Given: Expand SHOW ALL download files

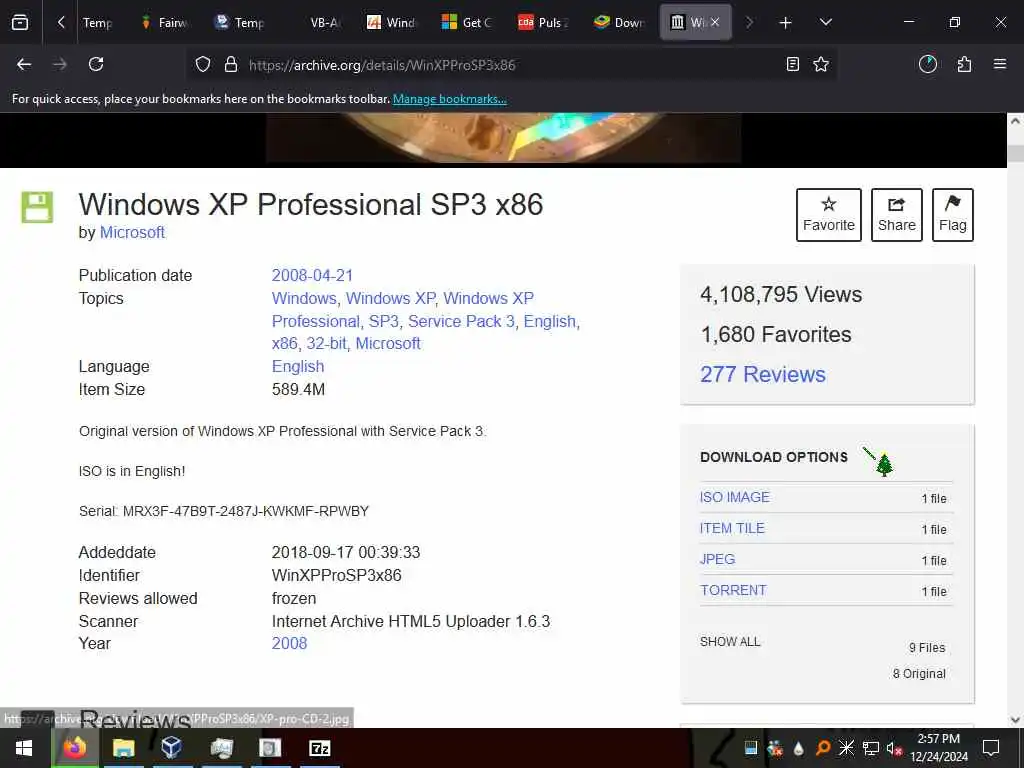Looking at the screenshot, I should tap(730, 642).
